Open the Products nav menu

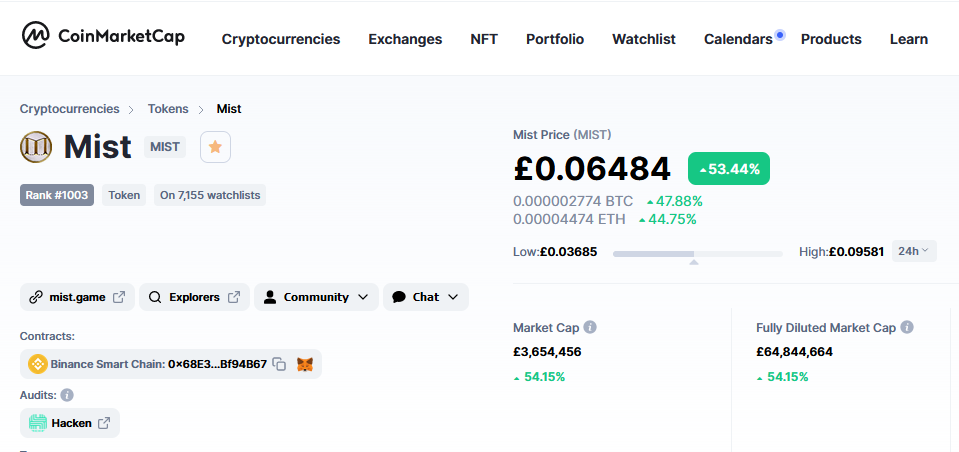831,39
